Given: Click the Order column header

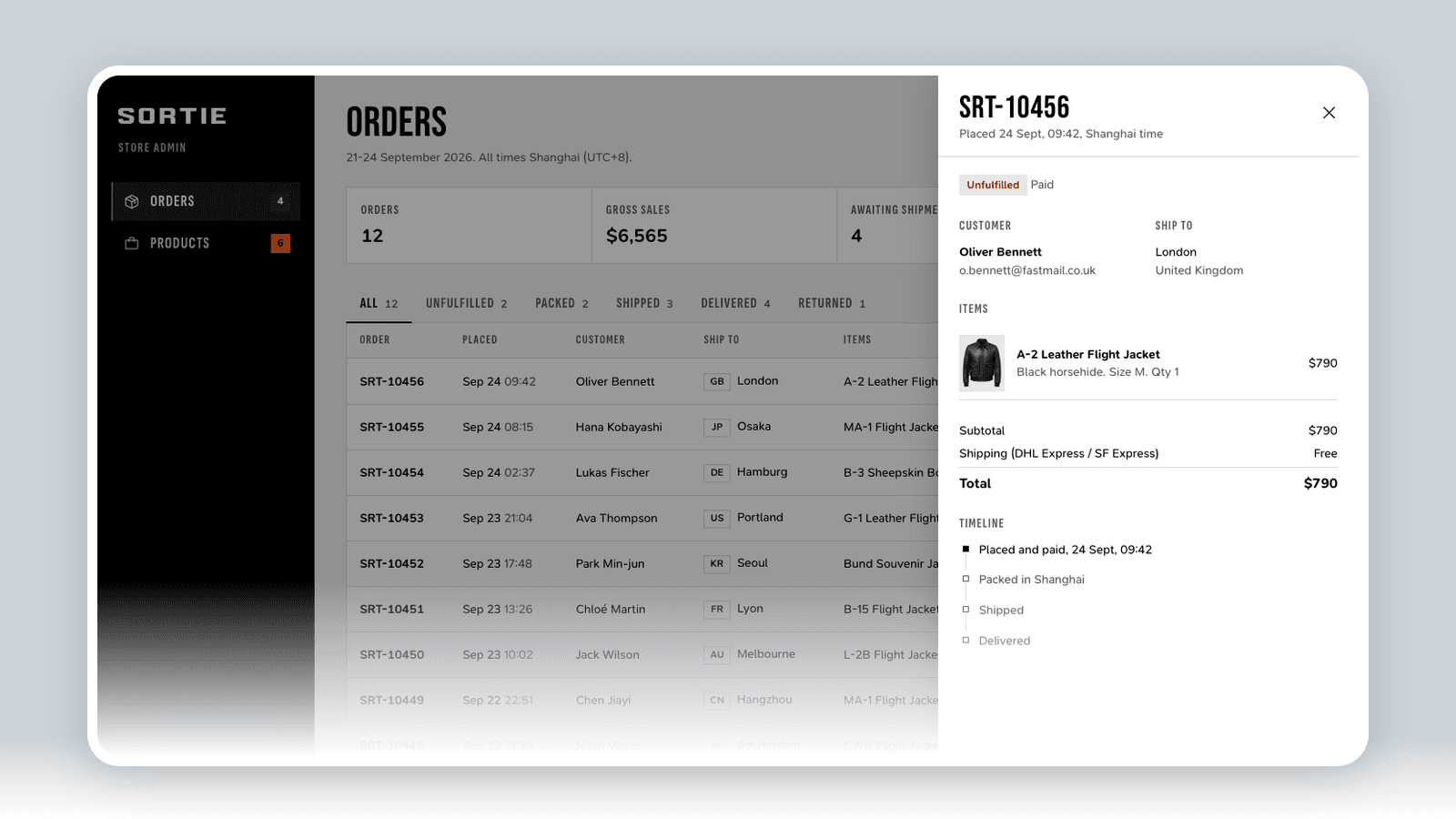Looking at the screenshot, I should pos(375,339).
